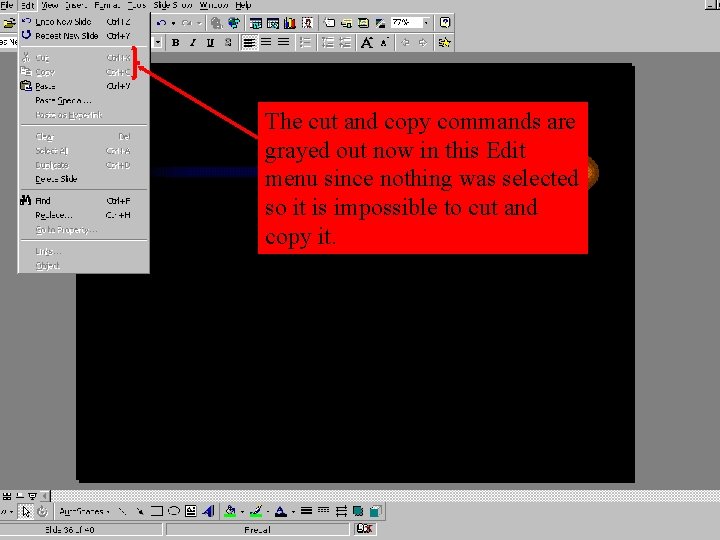Click the Open folder icon on toolbar
720x540 pixels.
pyautogui.click(x=9, y=23)
